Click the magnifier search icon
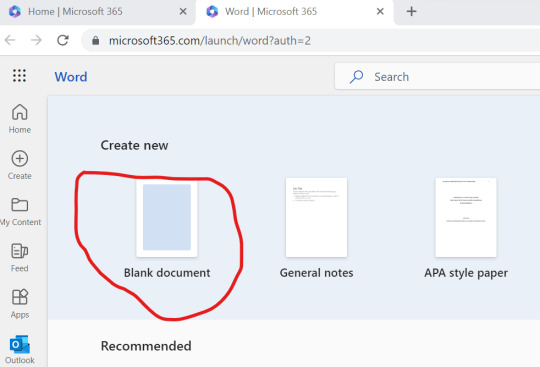 coord(356,76)
